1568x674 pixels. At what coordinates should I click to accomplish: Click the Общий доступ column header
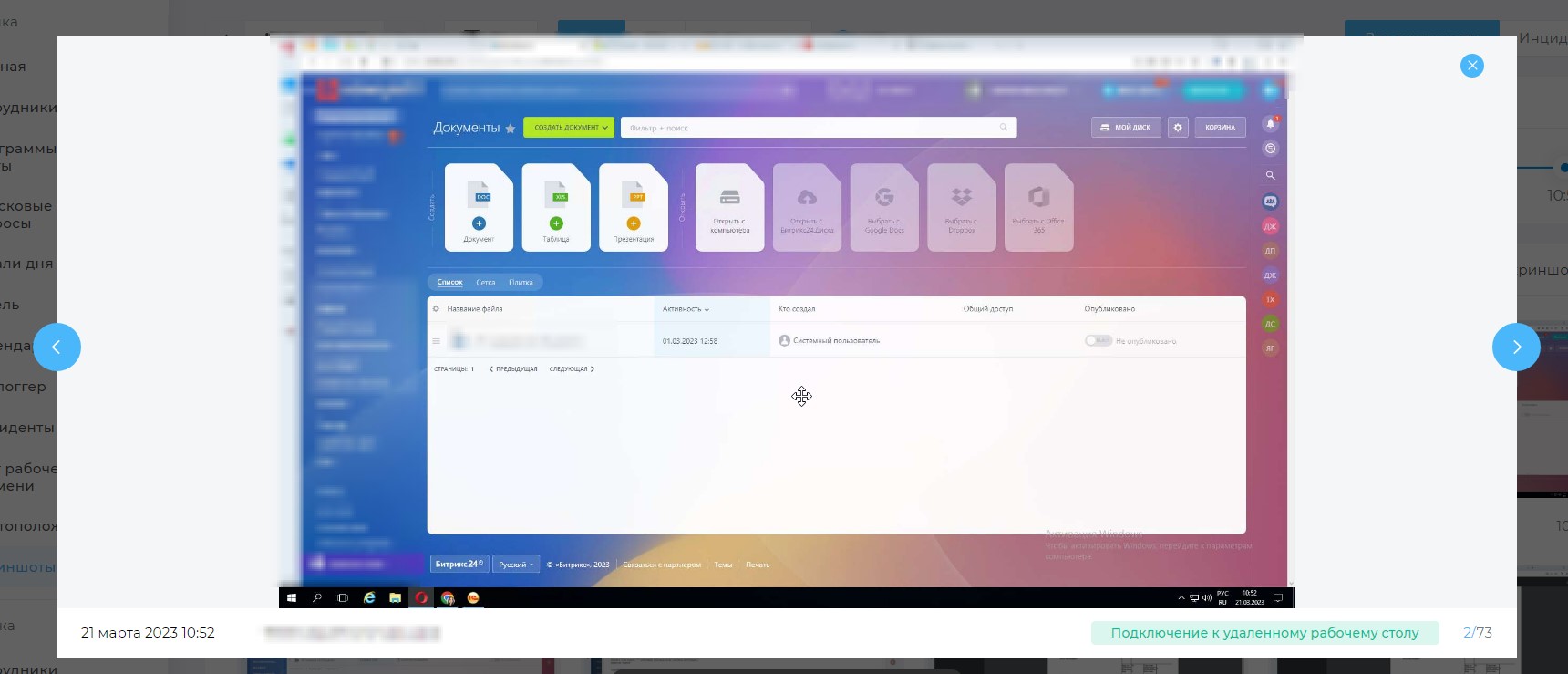[x=988, y=309]
